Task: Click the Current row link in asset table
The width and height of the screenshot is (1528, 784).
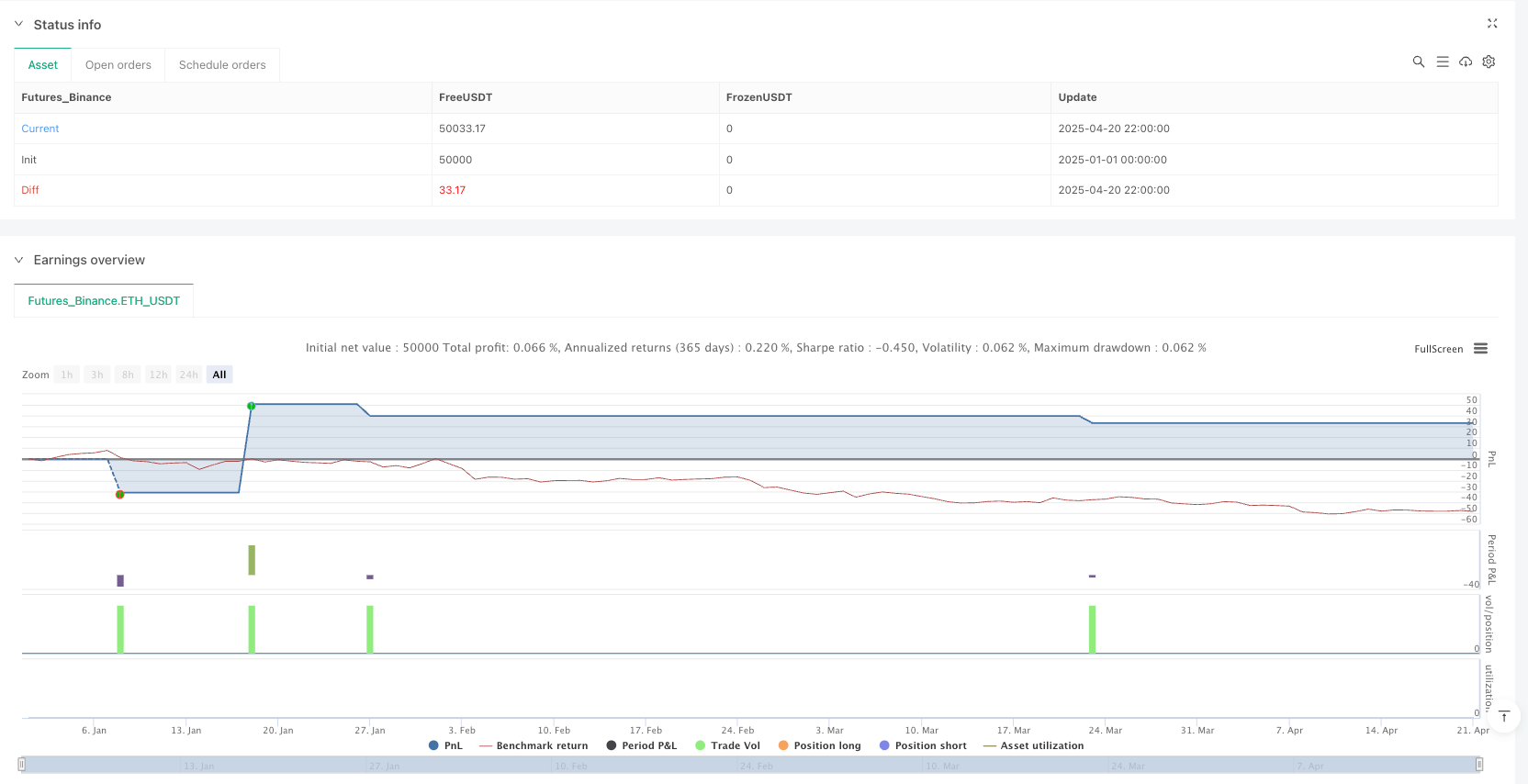Action: [x=40, y=129]
